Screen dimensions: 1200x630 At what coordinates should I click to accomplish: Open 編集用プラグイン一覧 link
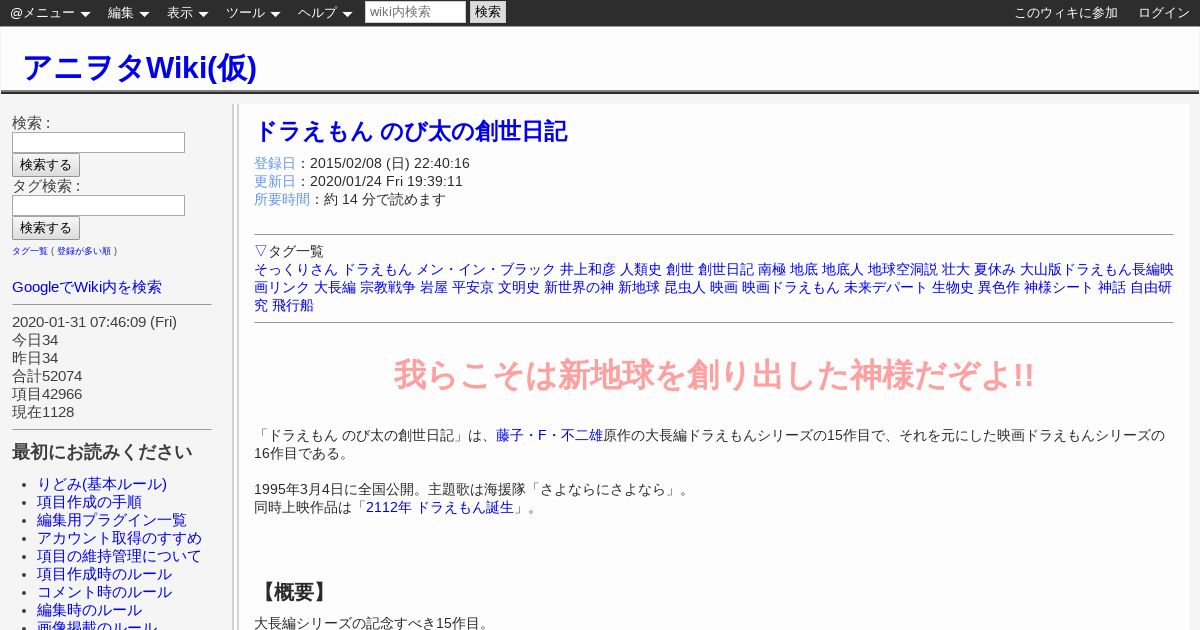click(112, 520)
